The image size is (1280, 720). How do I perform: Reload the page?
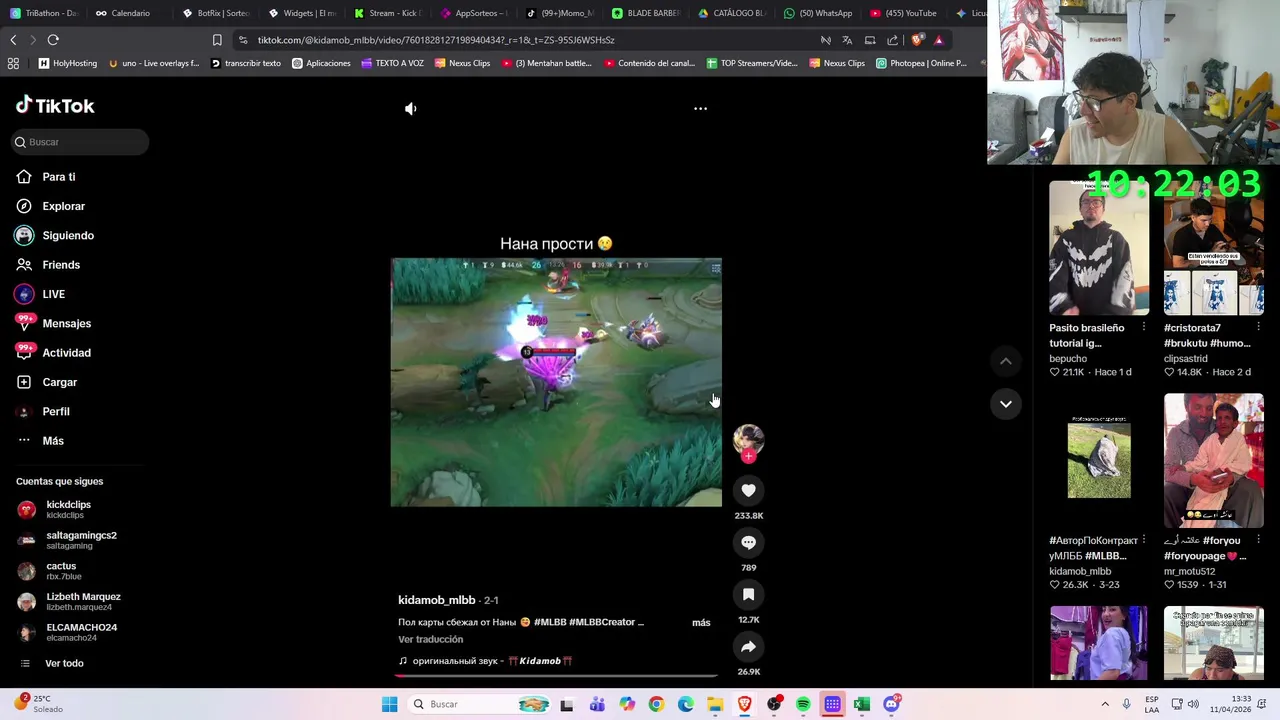(53, 40)
